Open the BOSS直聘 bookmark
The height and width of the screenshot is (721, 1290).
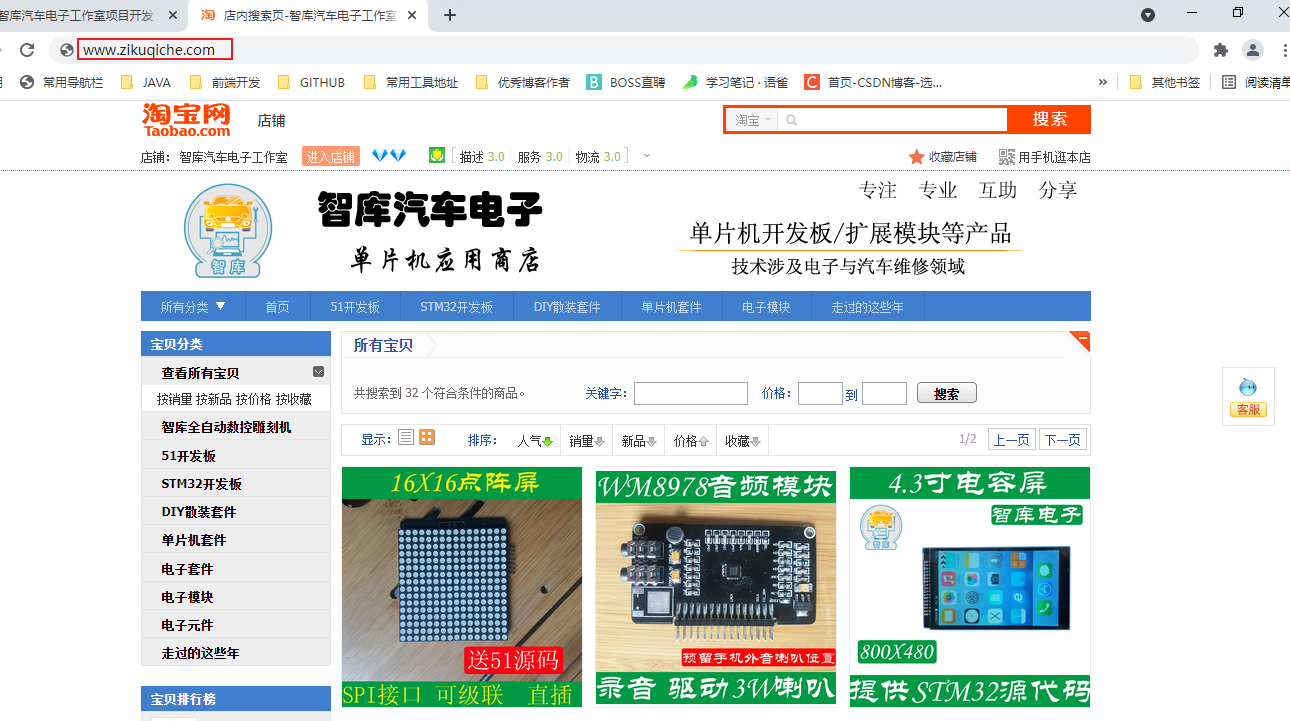[x=625, y=82]
